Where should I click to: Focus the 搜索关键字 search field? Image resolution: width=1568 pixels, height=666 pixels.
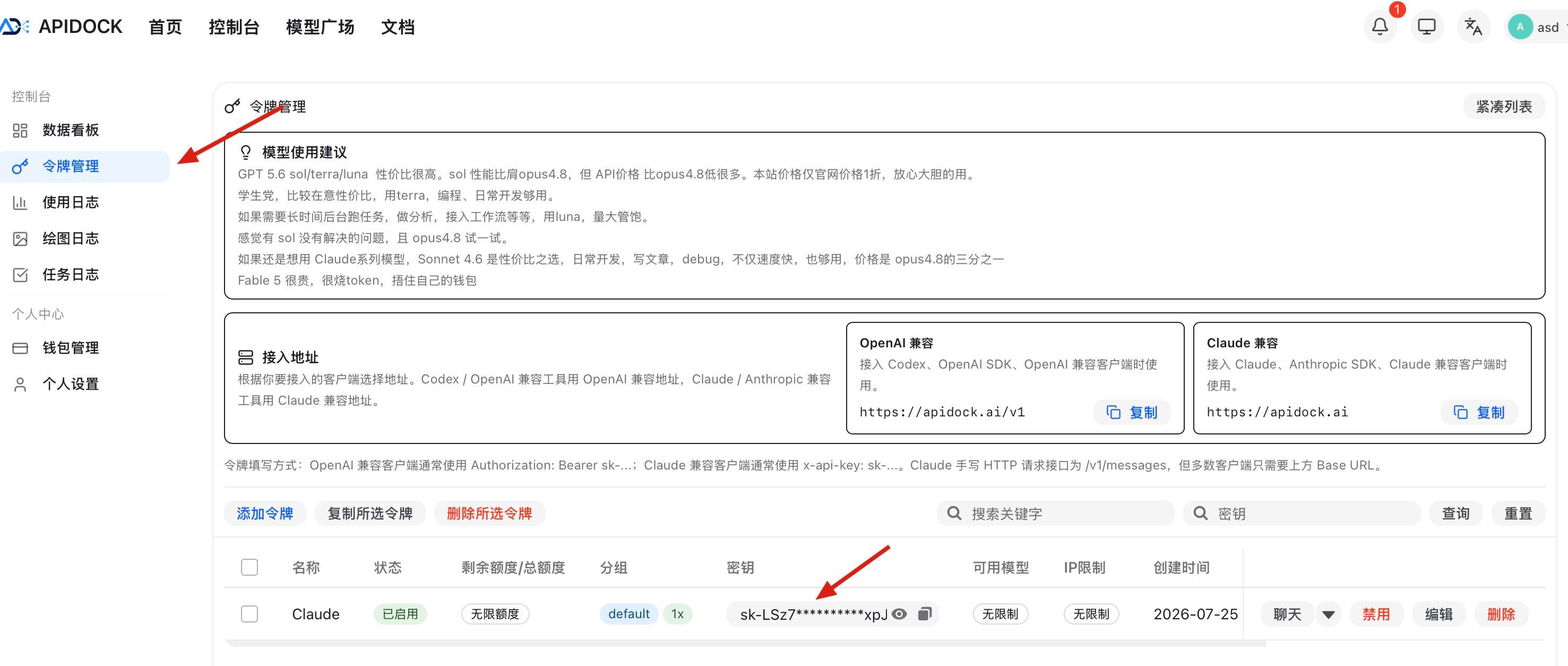[x=1055, y=513]
